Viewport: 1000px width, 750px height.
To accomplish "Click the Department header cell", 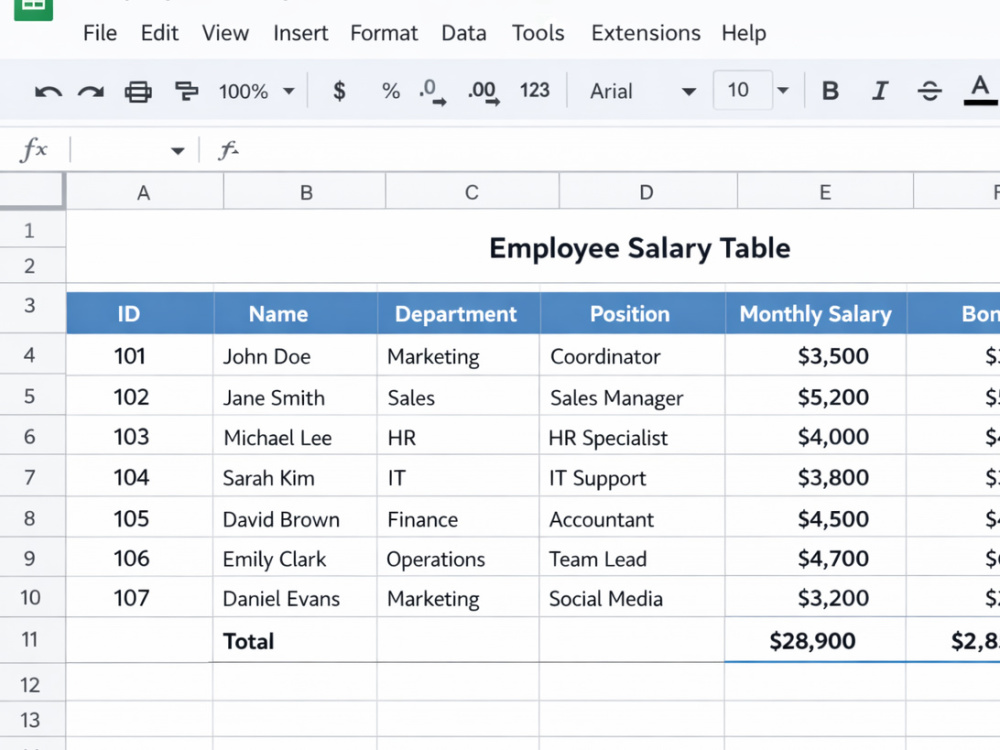I will [x=458, y=313].
